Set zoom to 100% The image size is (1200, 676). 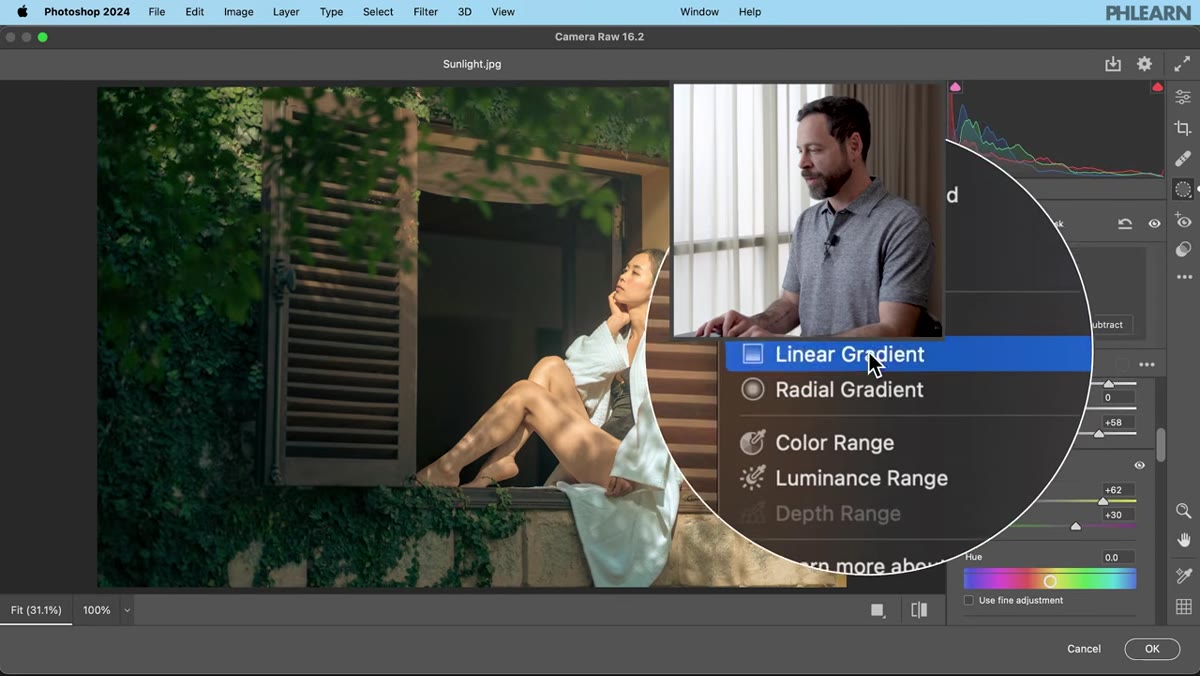tap(96, 610)
